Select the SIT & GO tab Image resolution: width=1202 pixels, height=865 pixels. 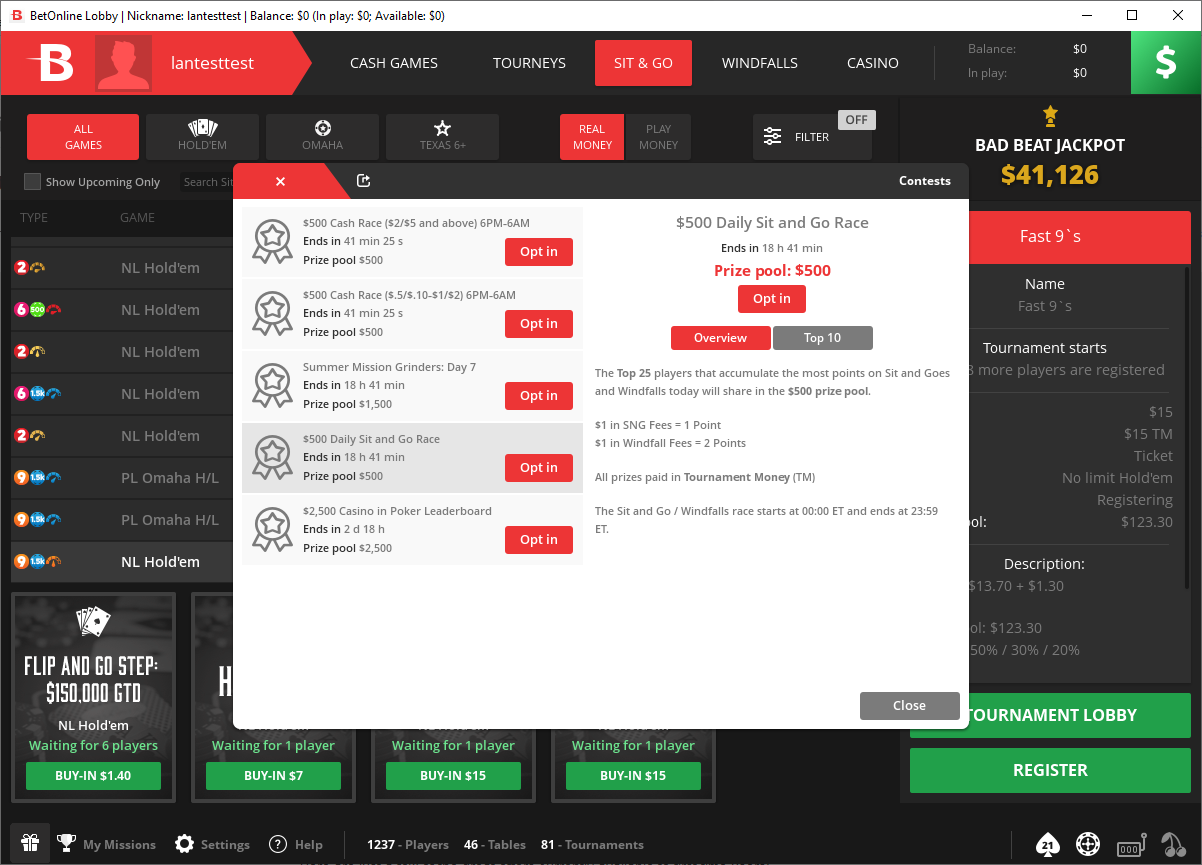click(x=643, y=63)
